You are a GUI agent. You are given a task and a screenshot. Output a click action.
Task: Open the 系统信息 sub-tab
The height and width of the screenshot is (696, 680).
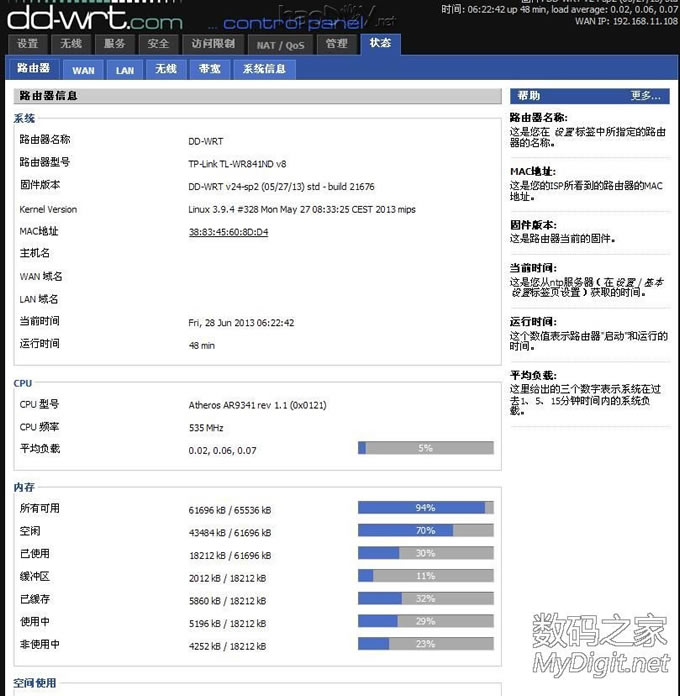pos(265,69)
